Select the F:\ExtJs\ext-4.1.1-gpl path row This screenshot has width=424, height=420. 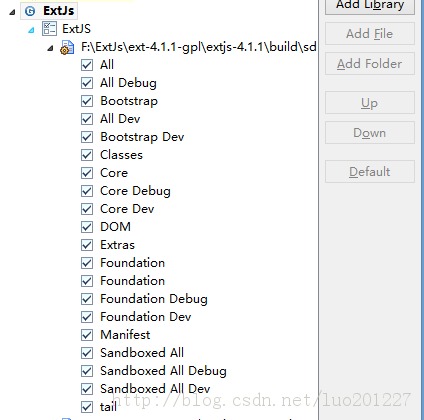click(x=199, y=47)
